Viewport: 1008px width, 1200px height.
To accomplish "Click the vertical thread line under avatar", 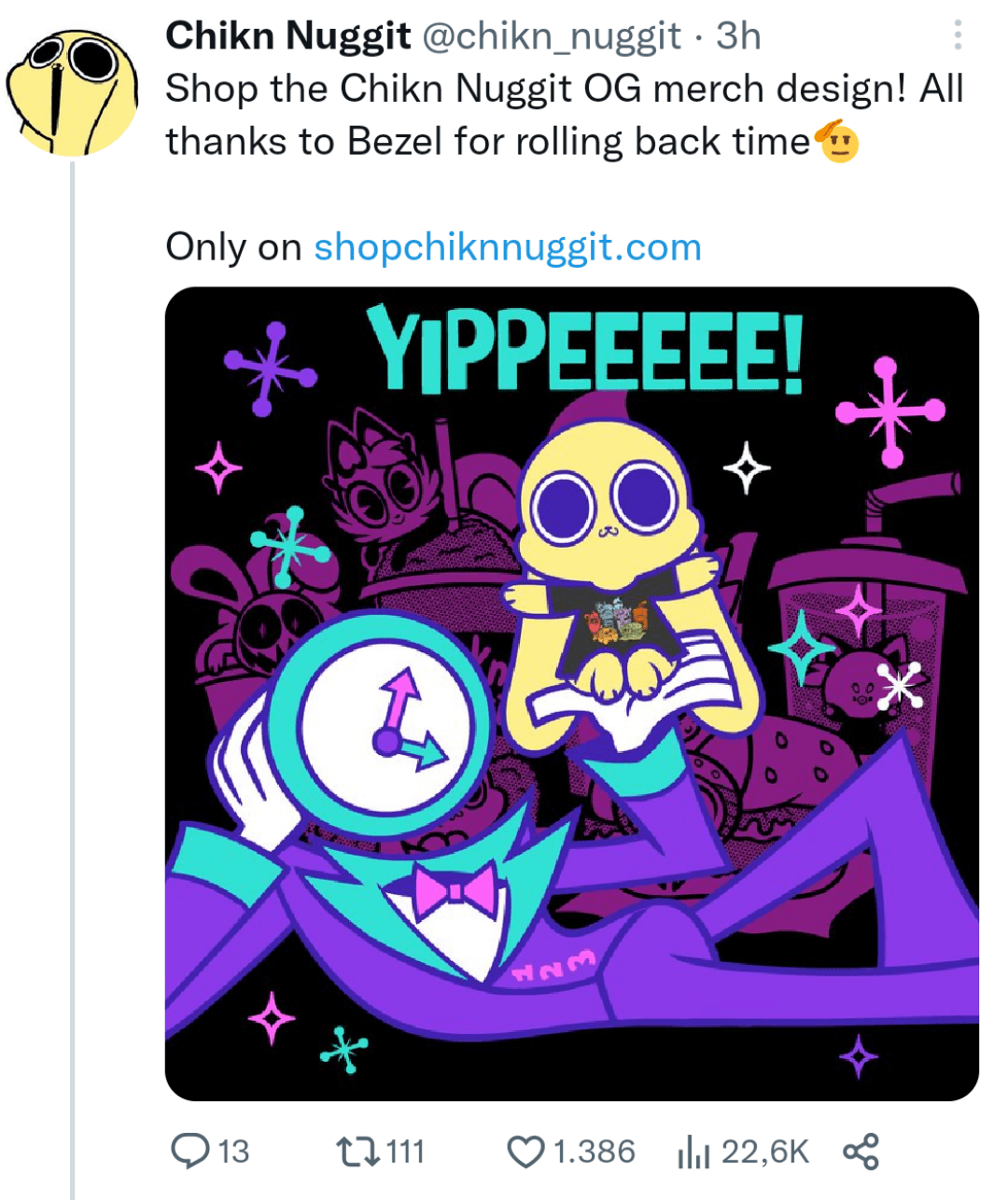I will click(73, 653).
